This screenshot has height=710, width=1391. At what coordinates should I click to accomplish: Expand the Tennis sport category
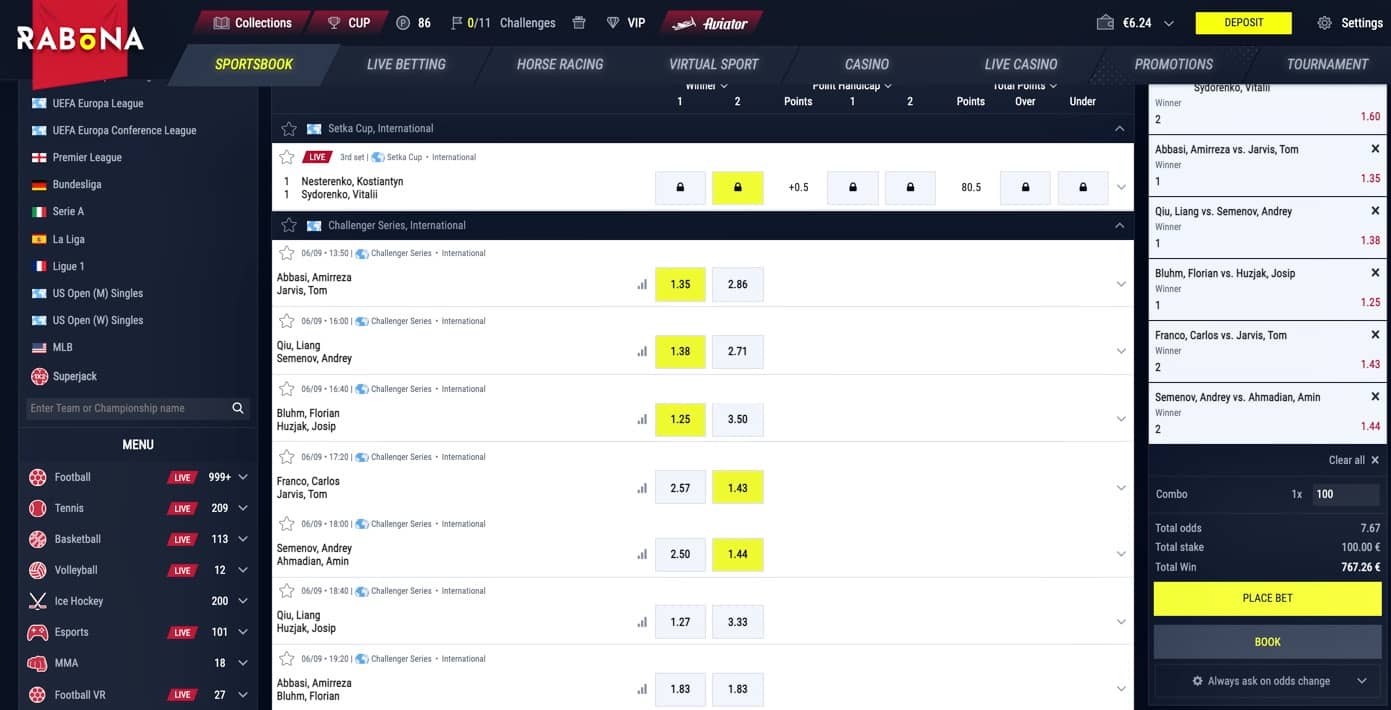243,508
